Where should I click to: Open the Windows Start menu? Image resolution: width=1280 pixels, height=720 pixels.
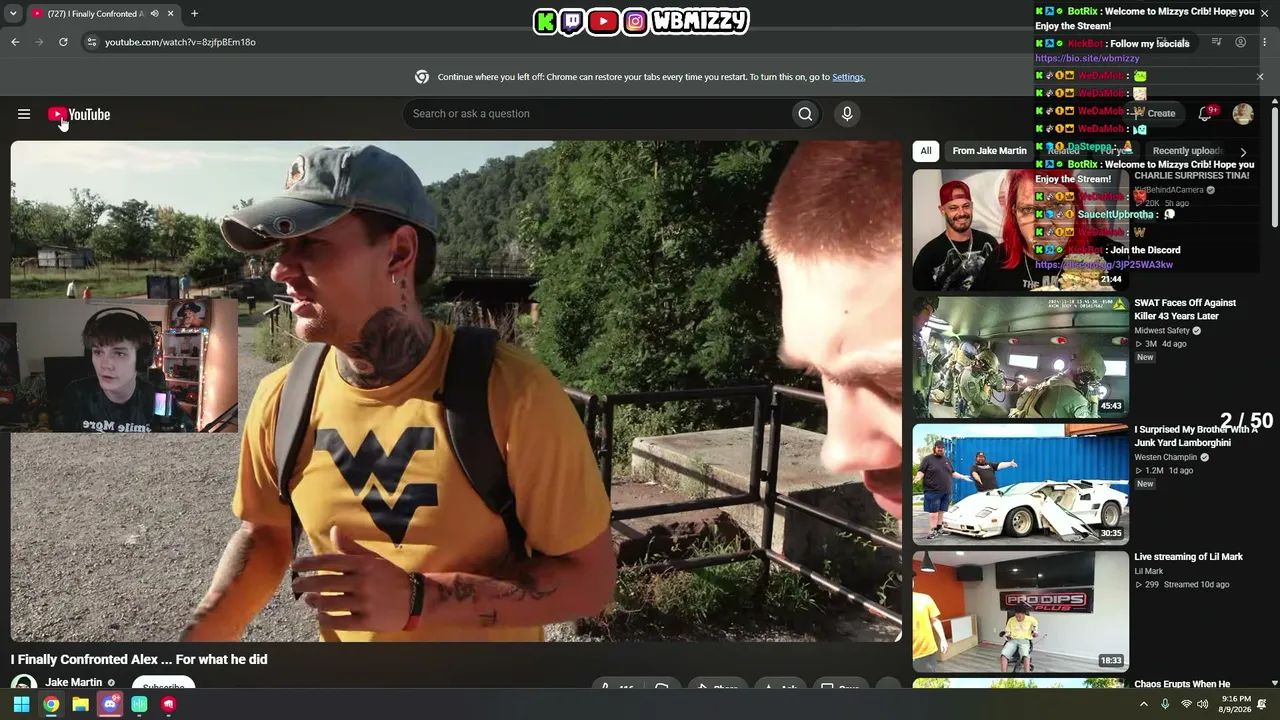pos(21,704)
